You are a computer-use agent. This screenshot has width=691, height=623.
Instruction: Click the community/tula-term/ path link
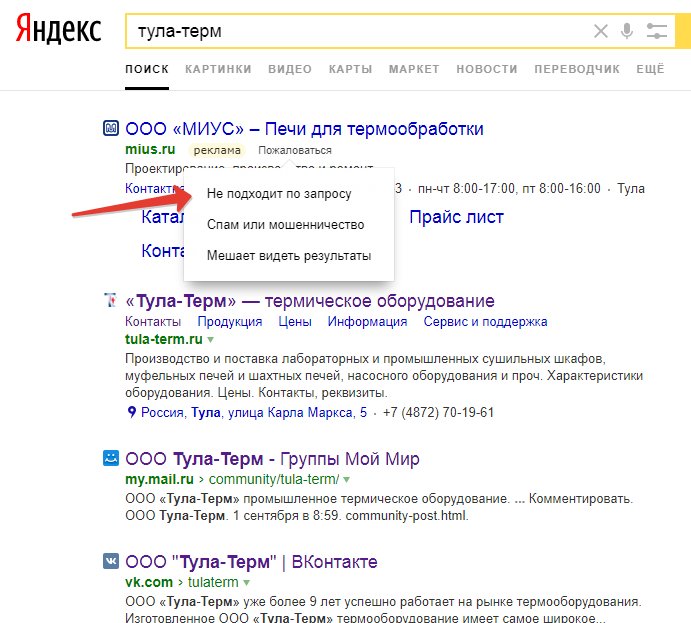point(274,479)
